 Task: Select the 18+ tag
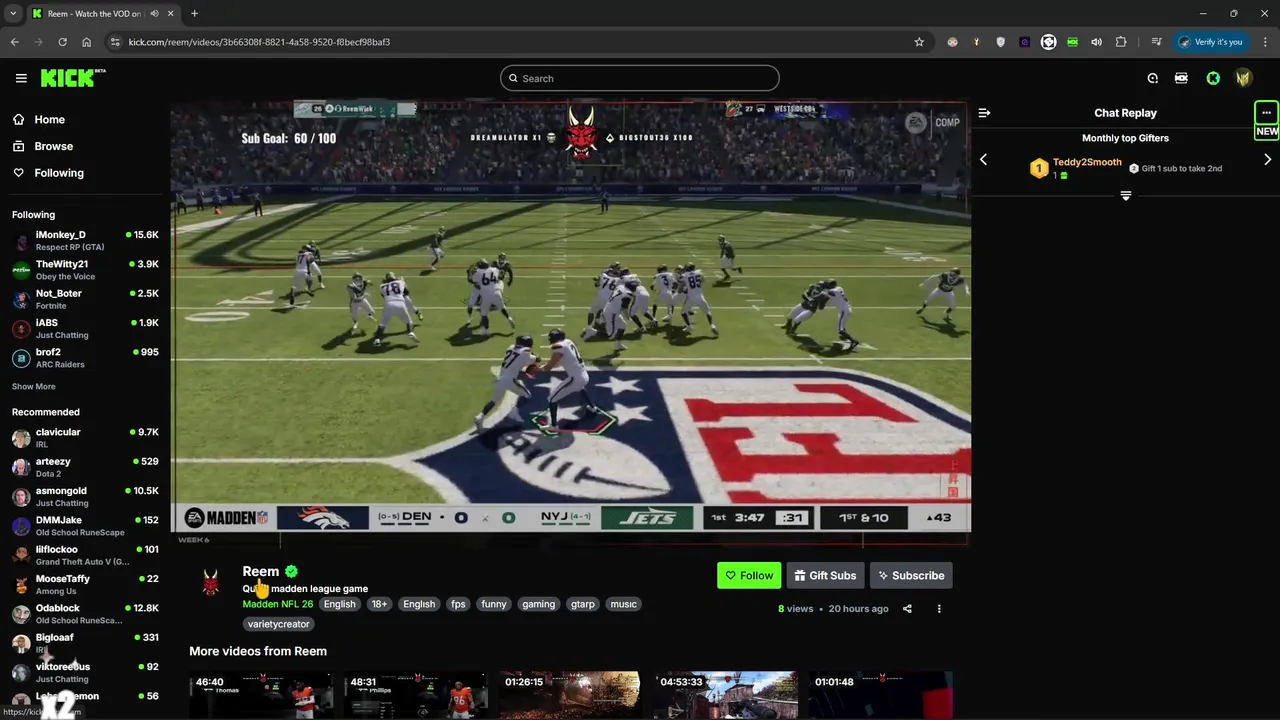click(x=379, y=604)
